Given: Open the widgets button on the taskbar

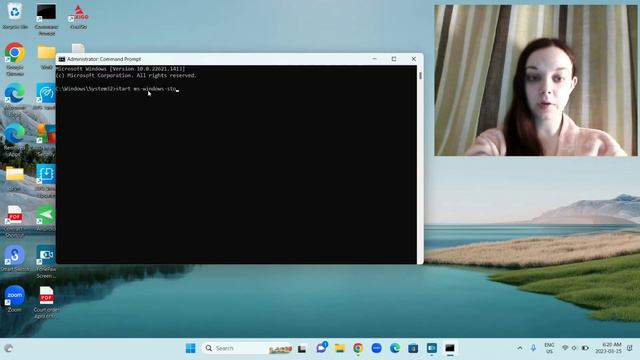Looking at the screenshot, I should pyautogui.click(x=9, y=348).
